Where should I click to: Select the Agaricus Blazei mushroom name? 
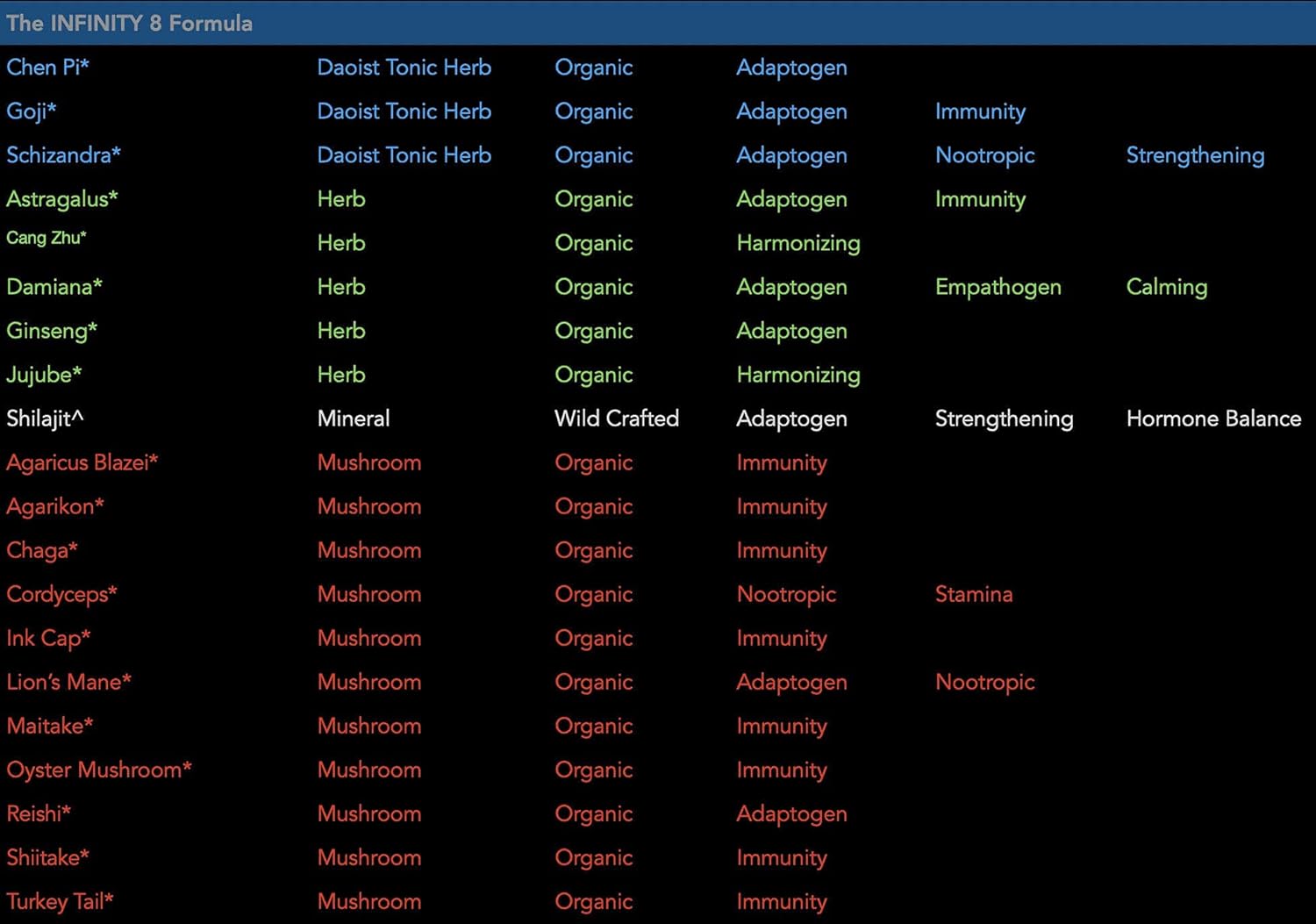(82, 462)
